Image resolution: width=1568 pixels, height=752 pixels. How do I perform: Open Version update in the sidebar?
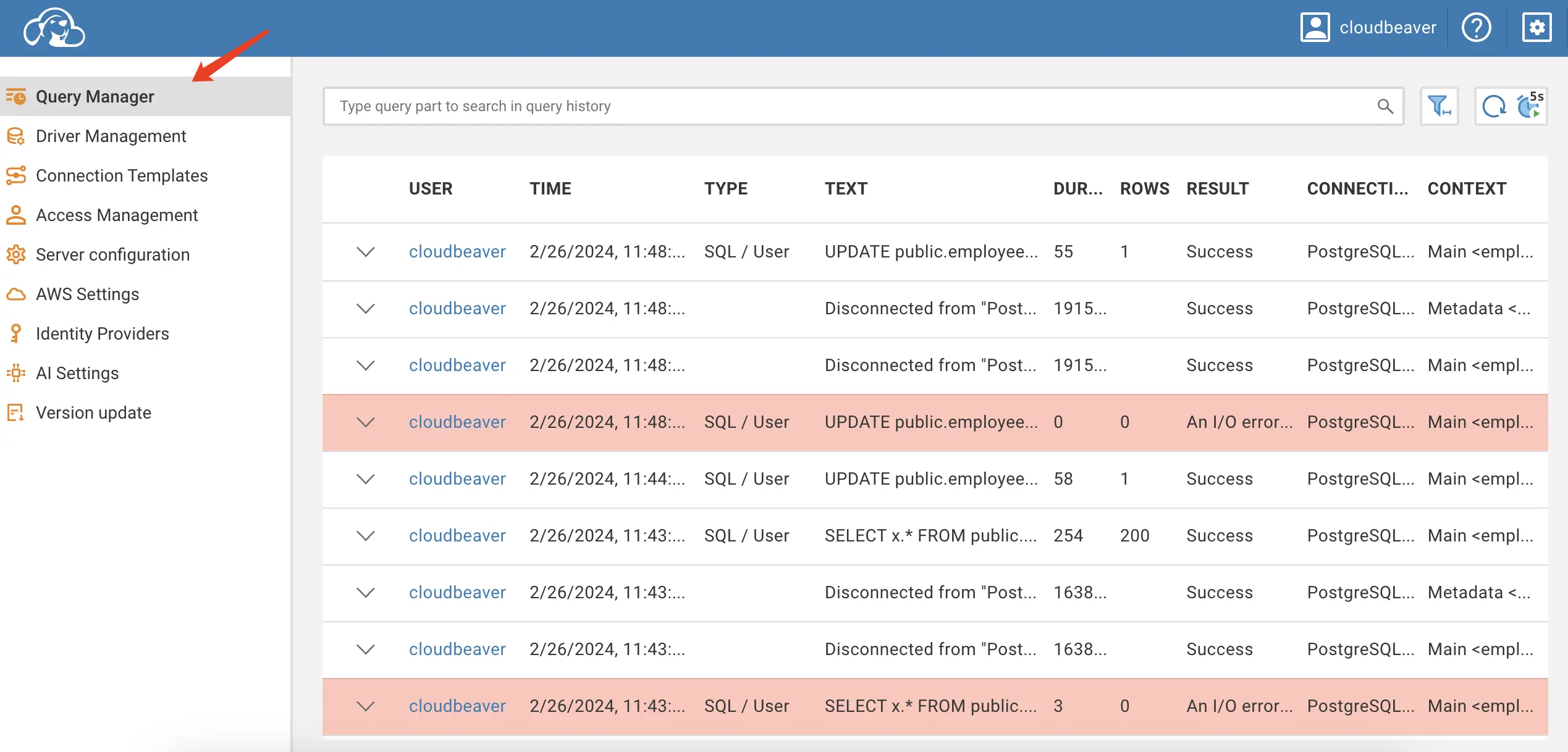click(93, 412)
